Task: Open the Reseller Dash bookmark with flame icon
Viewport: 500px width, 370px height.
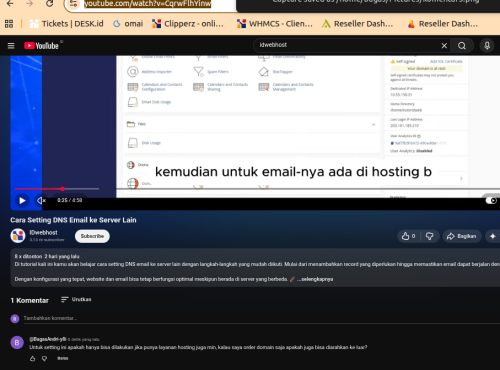Action: [443, 24]
